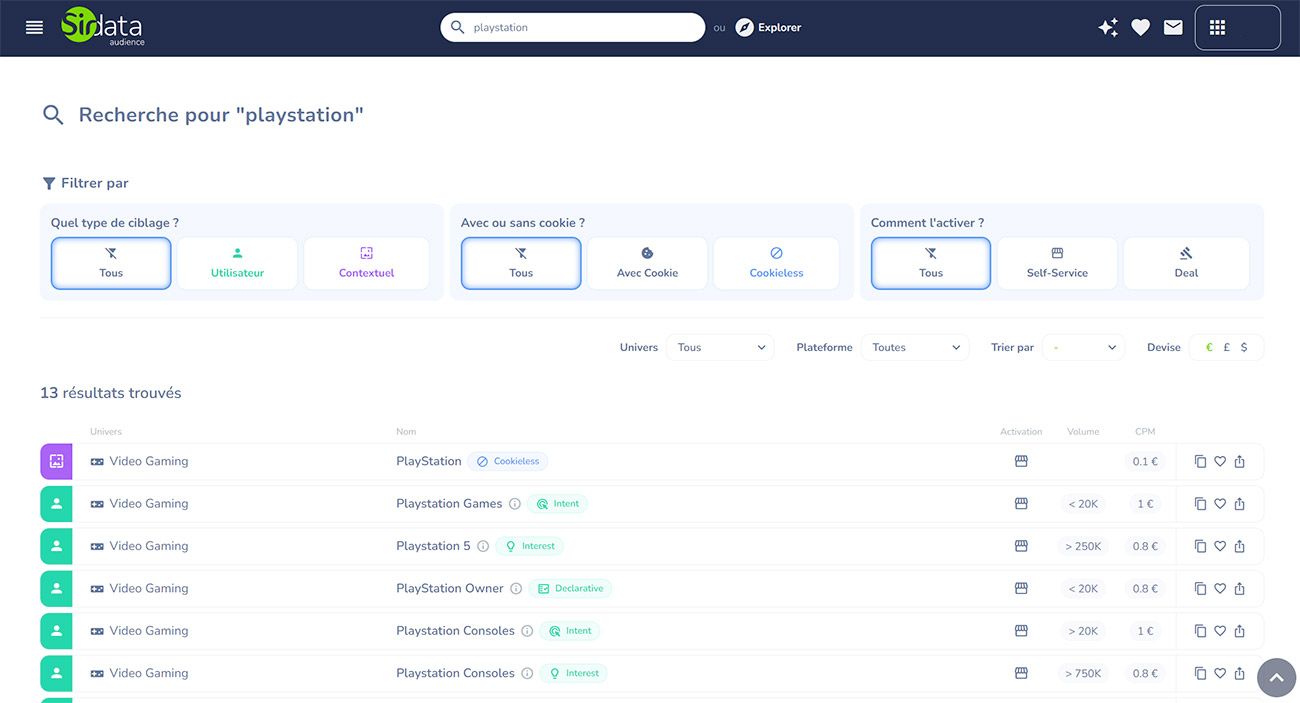Open the Univers dropdown
The height and width of the screenshot is (703, 1300).
[720, 347]
